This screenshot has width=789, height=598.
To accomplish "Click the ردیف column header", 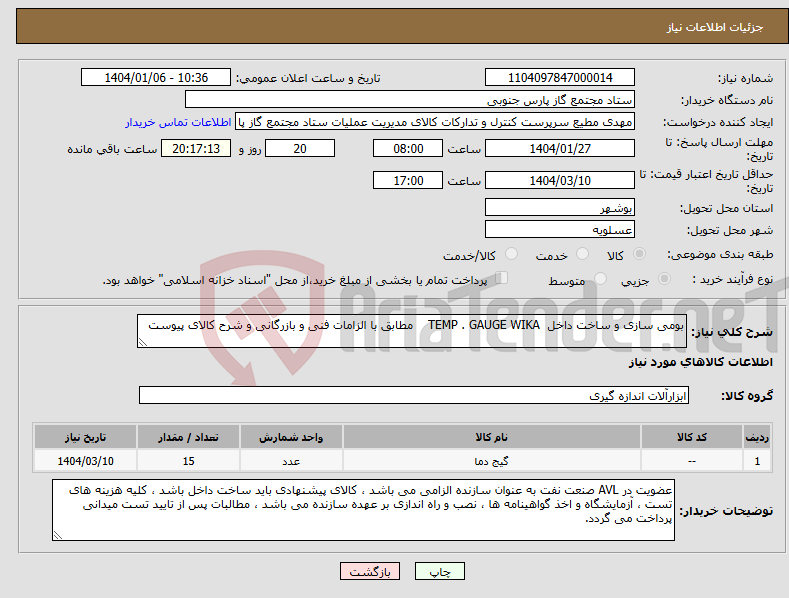I will click(757, 437).
